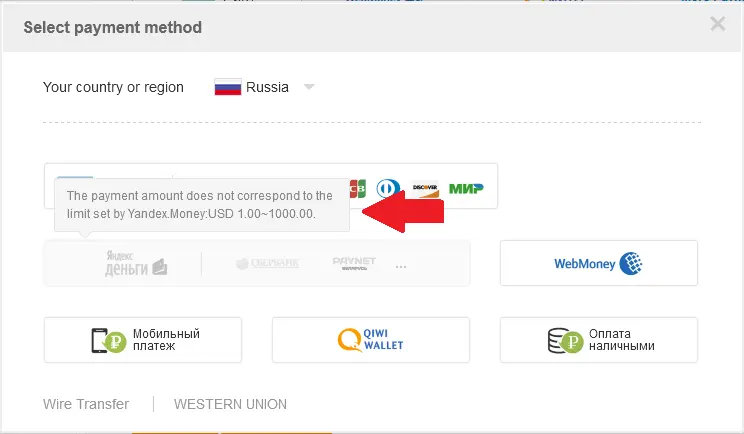Click the Russian flag icon

(228, 87)
